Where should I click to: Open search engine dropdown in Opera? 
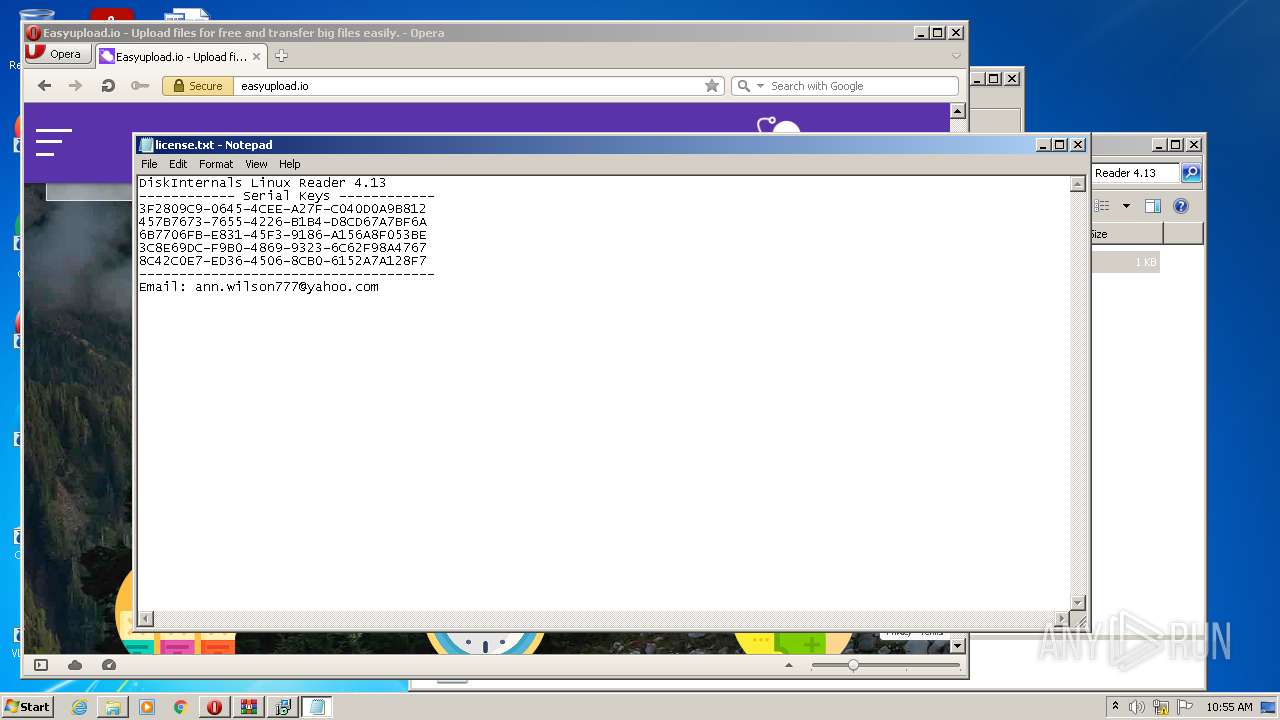click(x=760, y=86)
